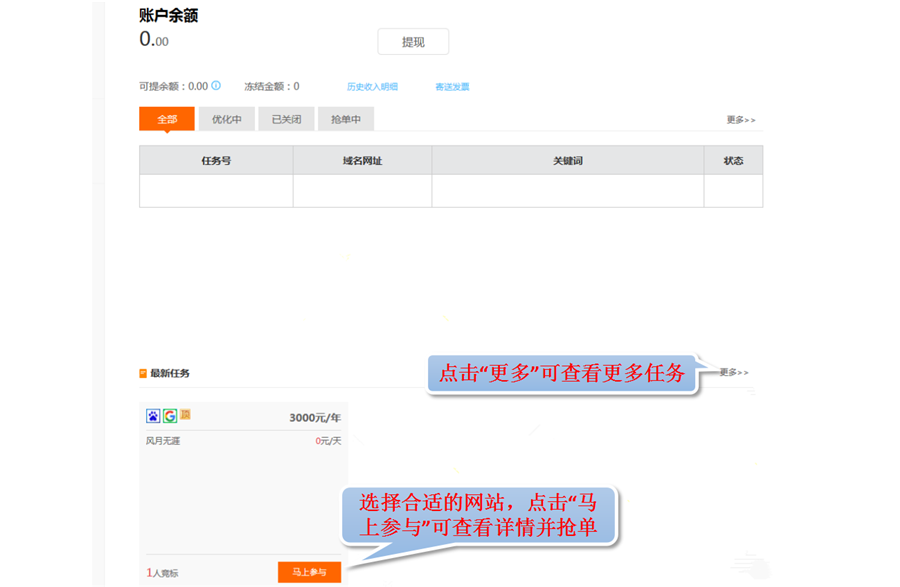Click the 关键词 column header

pyautogui.click(x=567, y=160)
